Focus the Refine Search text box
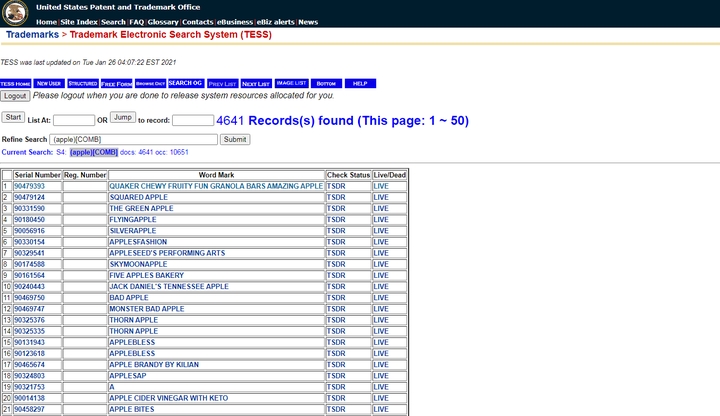This screenshot has width=720, height=416. (x=133, y=139)
